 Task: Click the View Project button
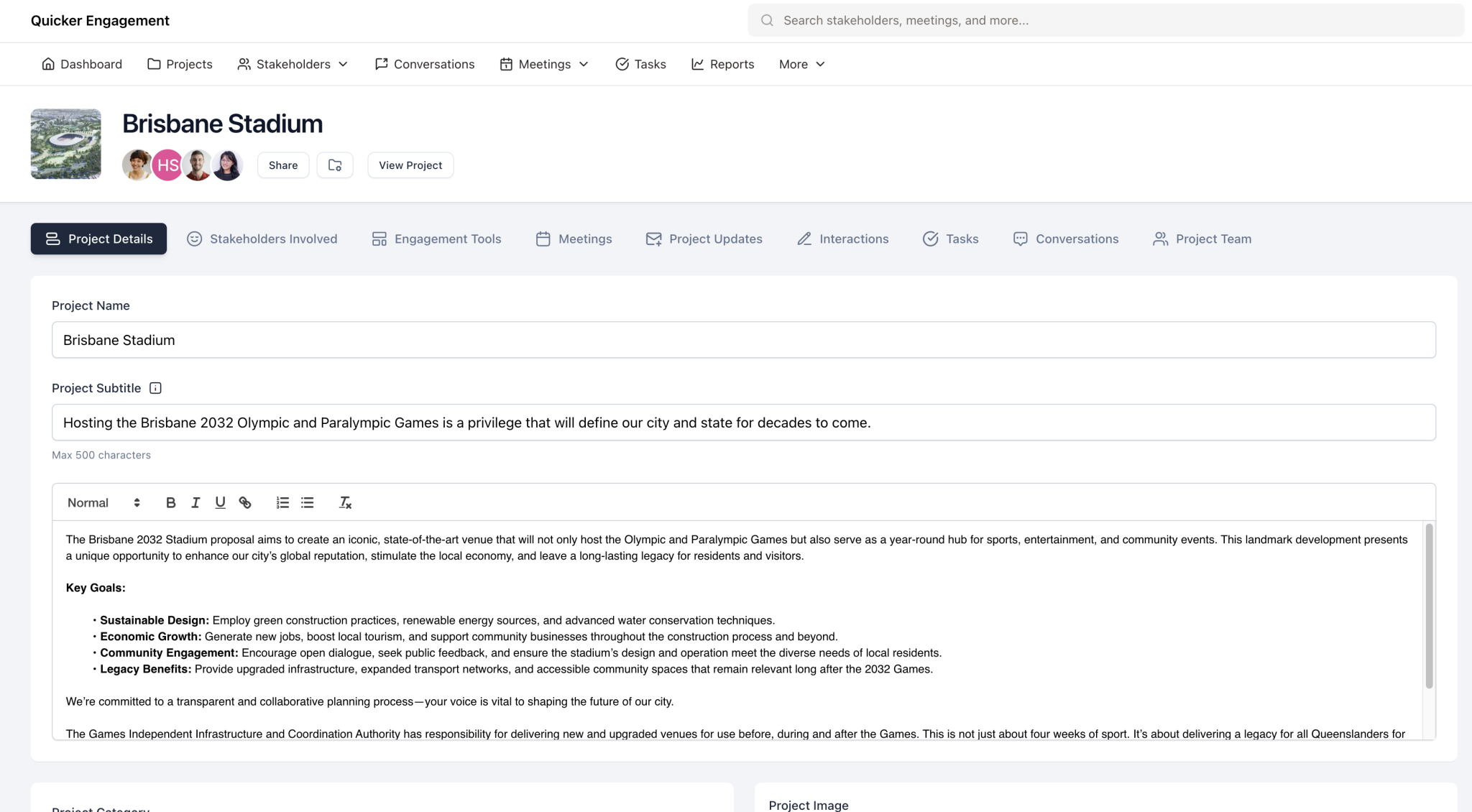410,165
